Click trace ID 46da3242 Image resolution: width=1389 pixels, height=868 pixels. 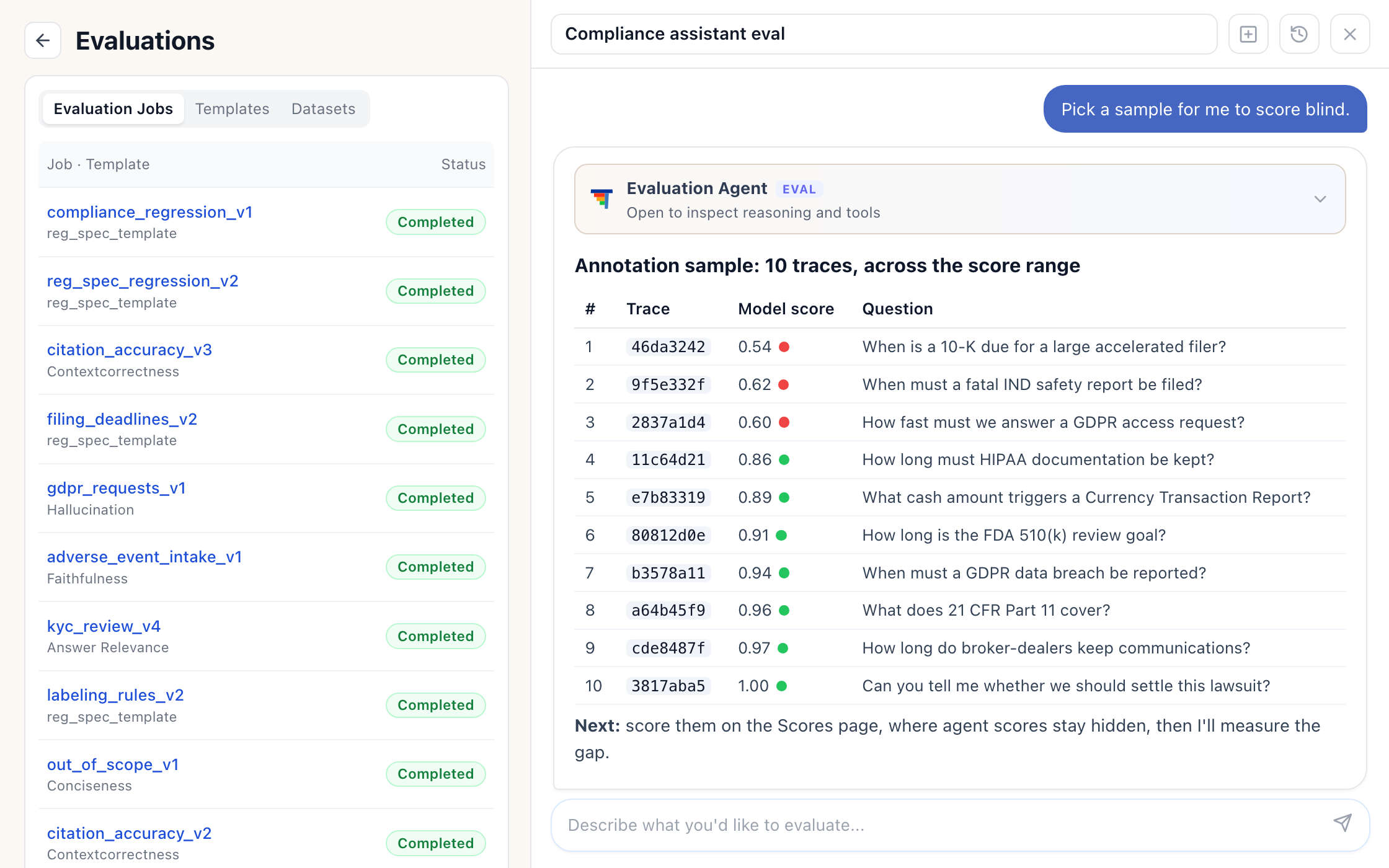668,347
